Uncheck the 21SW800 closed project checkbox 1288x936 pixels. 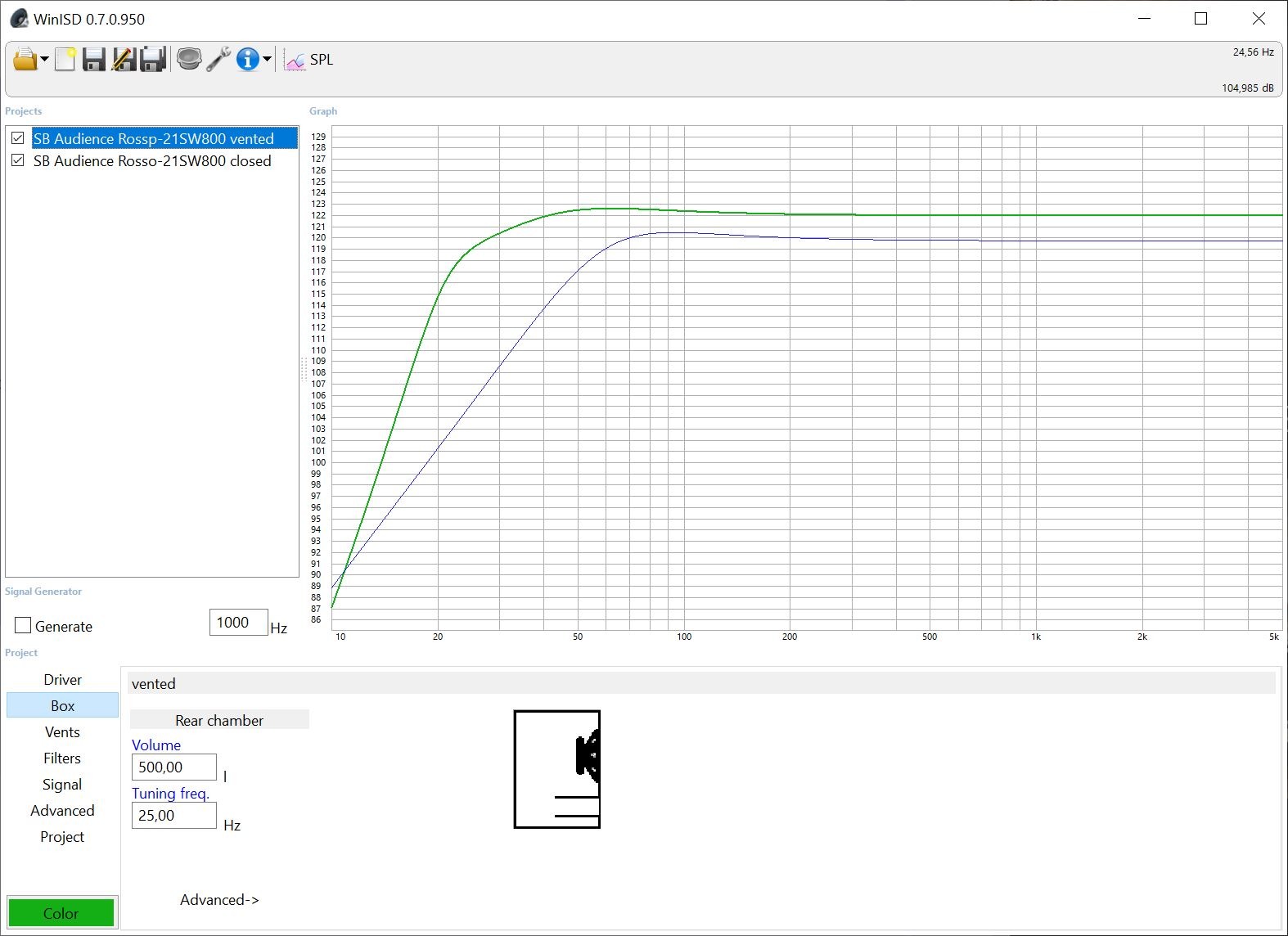[x=17, y=160]
